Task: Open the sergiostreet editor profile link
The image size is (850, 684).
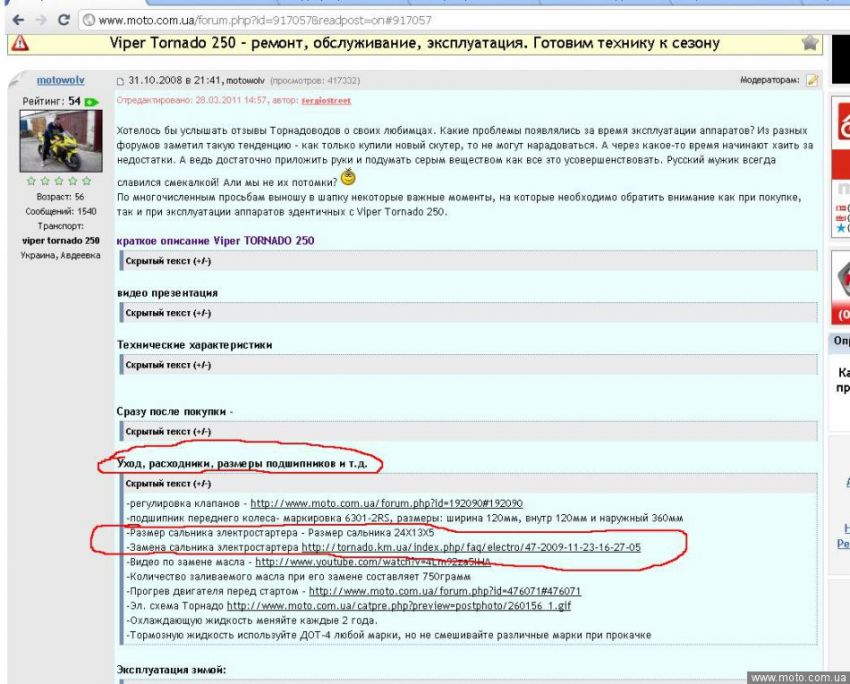Action: tap(326, 100)
